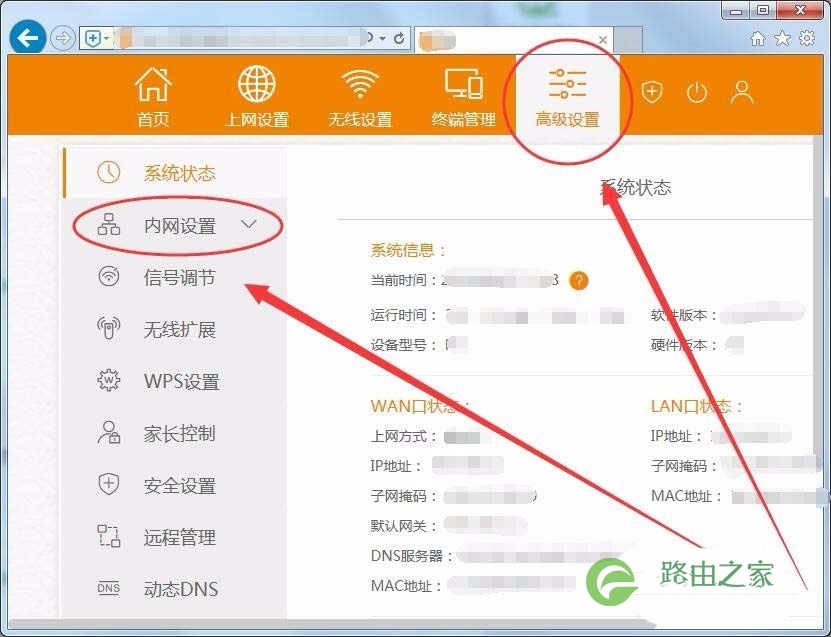Select 内网设置 in the sidebar
The height and width of the screenshot is (637, 831).
click(x=175, y=225)
